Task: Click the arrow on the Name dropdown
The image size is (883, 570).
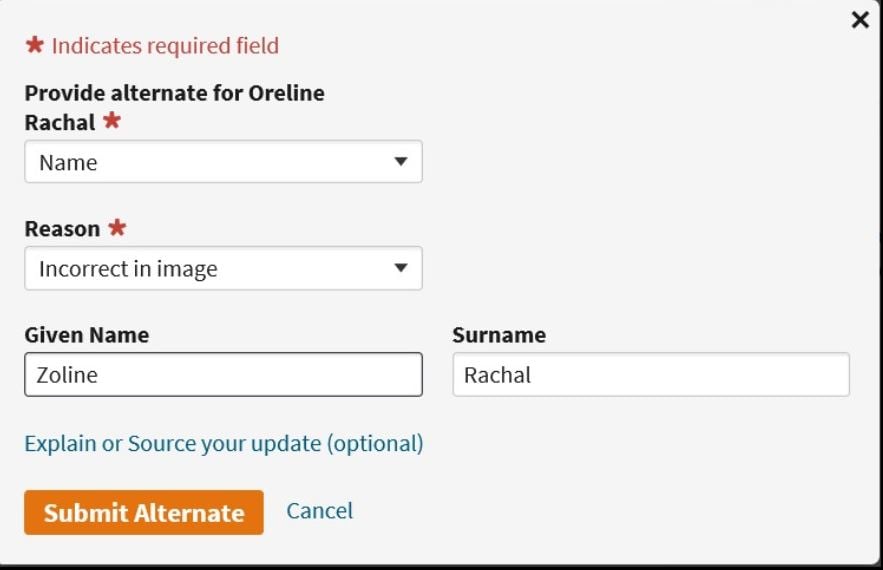Action: 400,162
